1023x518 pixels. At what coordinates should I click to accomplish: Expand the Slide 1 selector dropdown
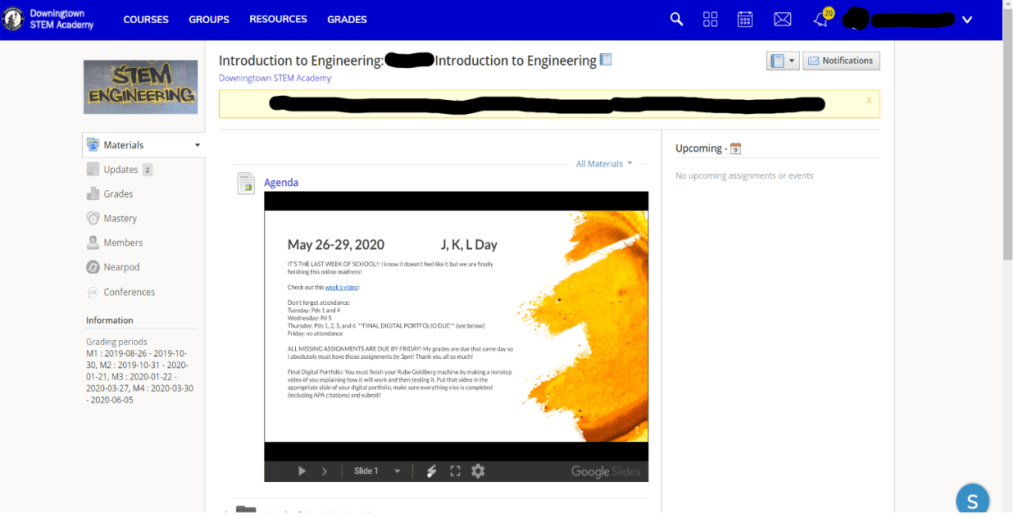pos(397,471)
